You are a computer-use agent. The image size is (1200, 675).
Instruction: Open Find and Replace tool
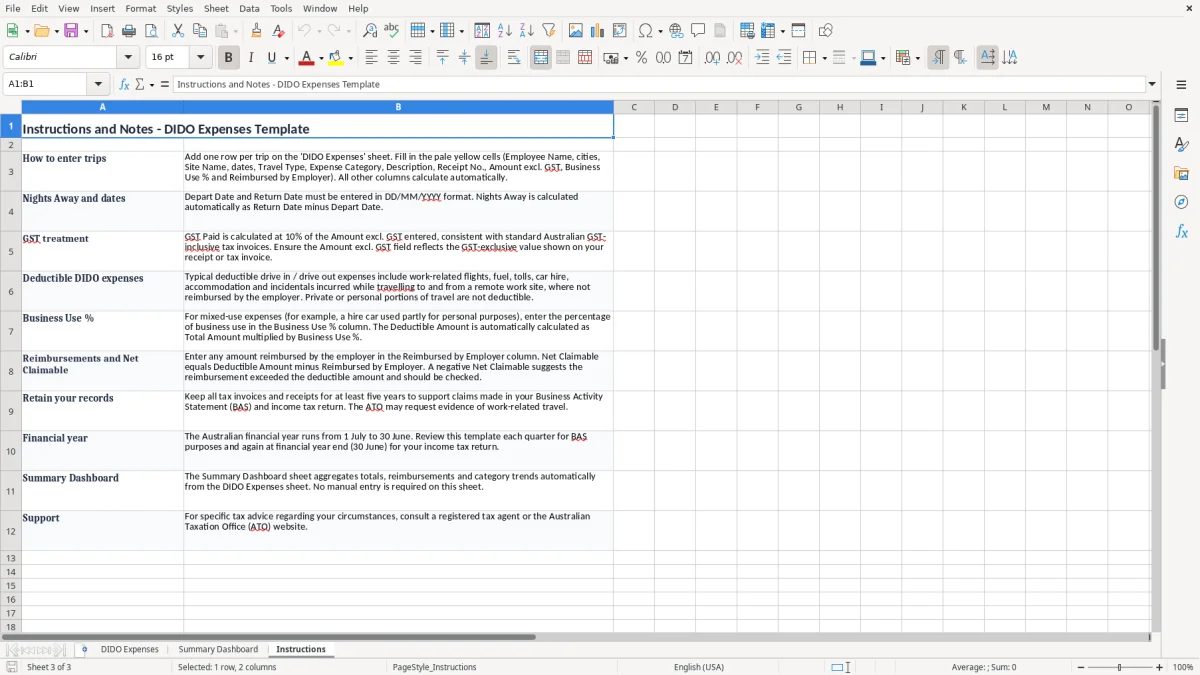(x=370, y=31)
